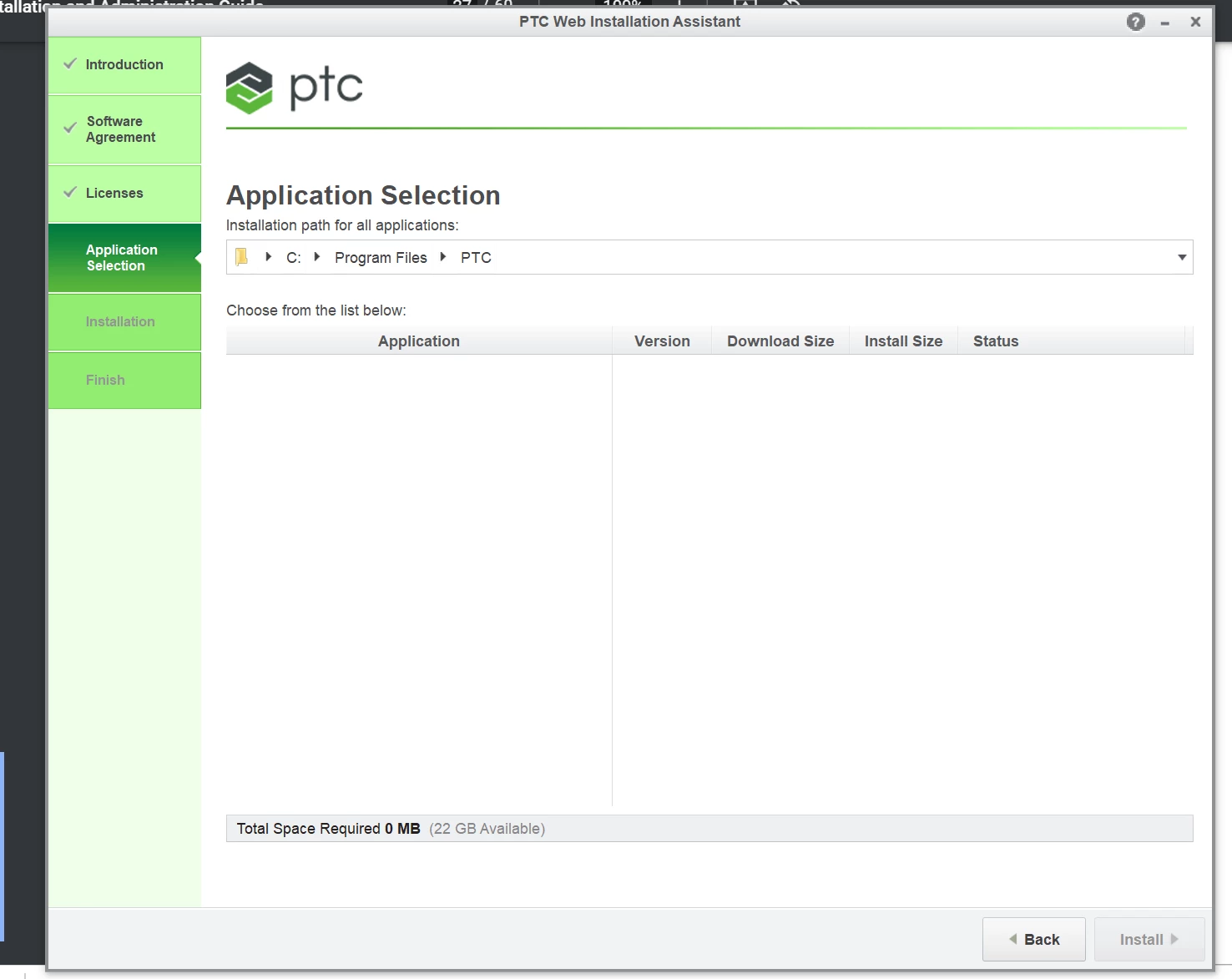Select the PTC folder path segment
Viewport: 1232px width, 979px height.
coord(476,258)
